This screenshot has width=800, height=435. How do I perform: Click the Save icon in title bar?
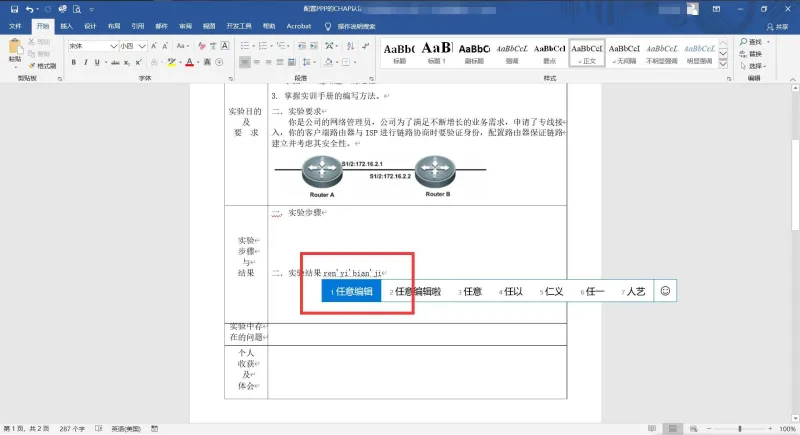(14, 9)
